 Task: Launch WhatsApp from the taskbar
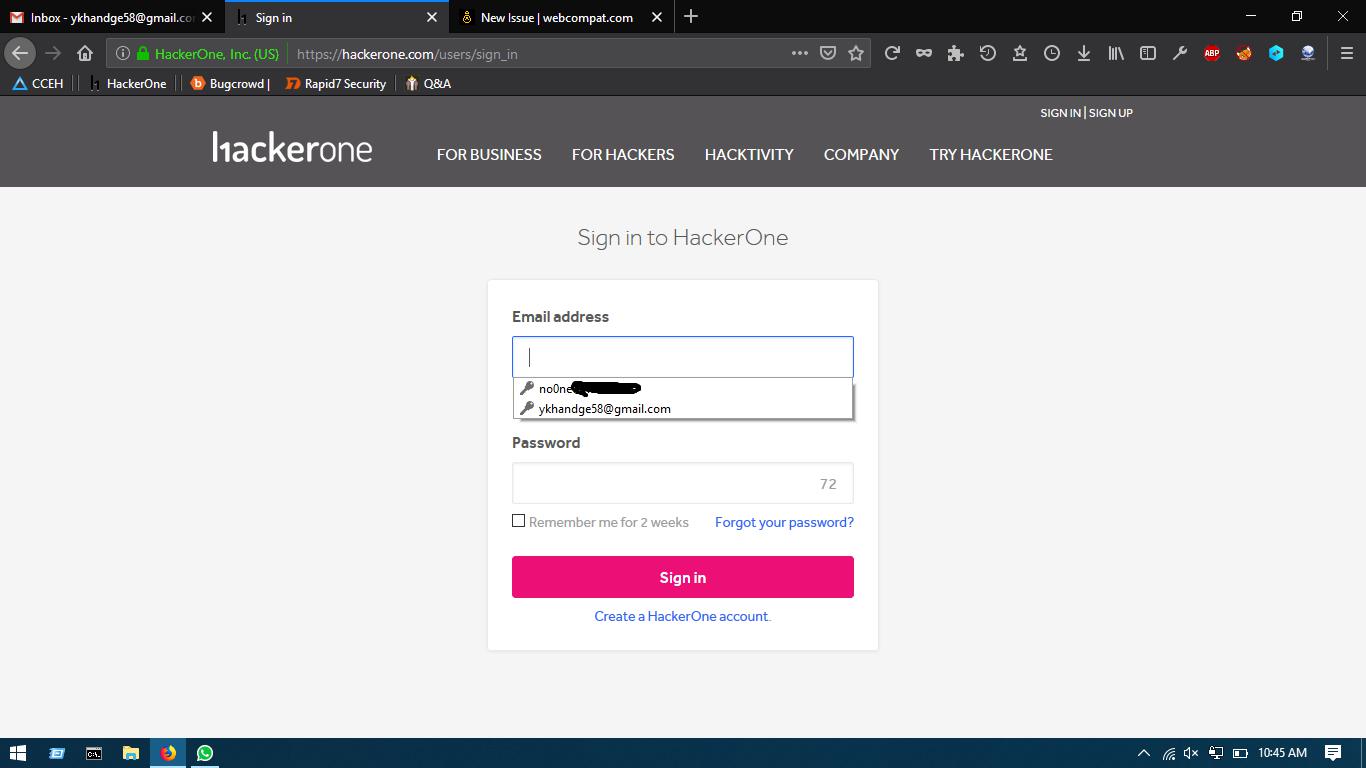click(x=205, y=752)
